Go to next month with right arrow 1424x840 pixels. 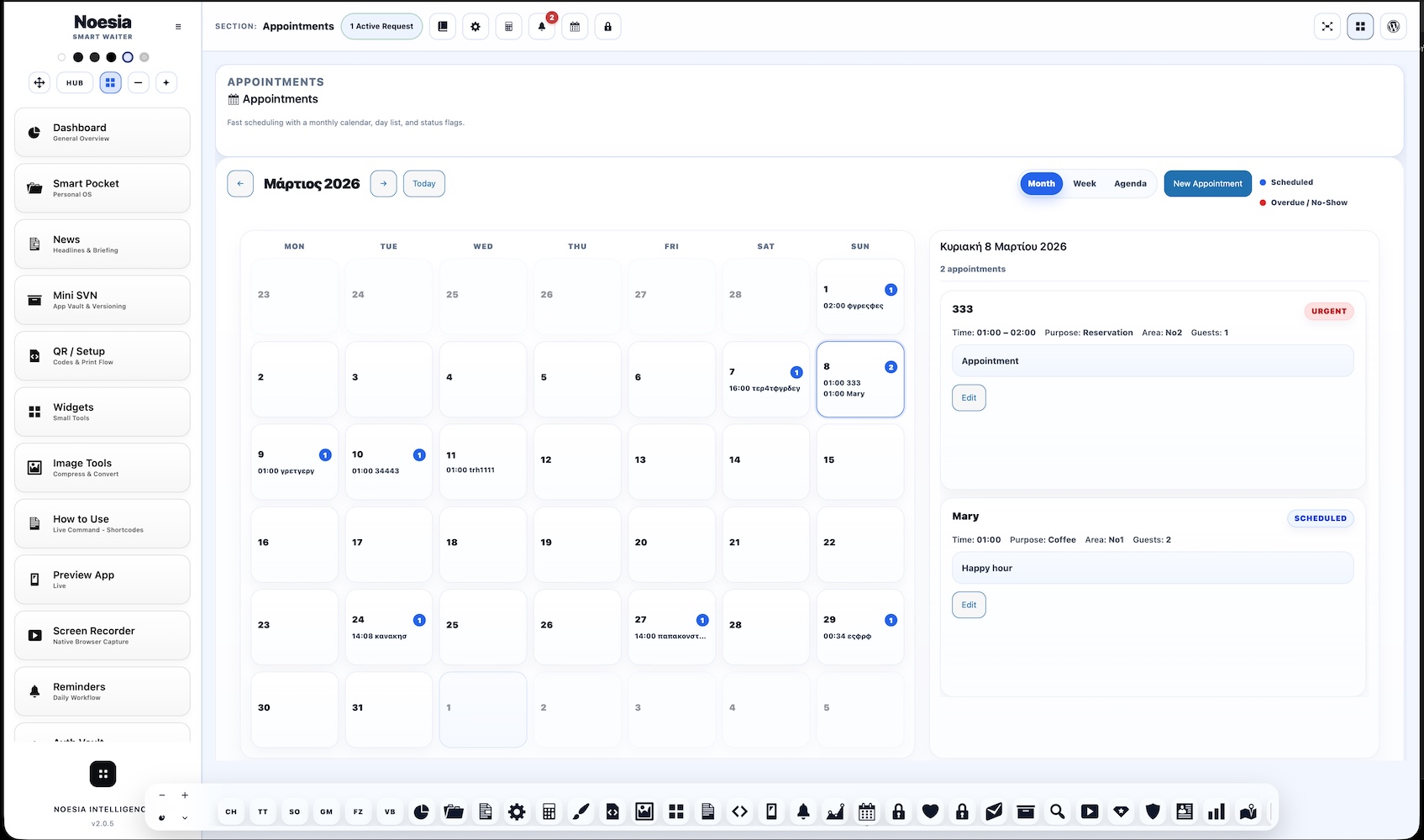click(383, 184)
